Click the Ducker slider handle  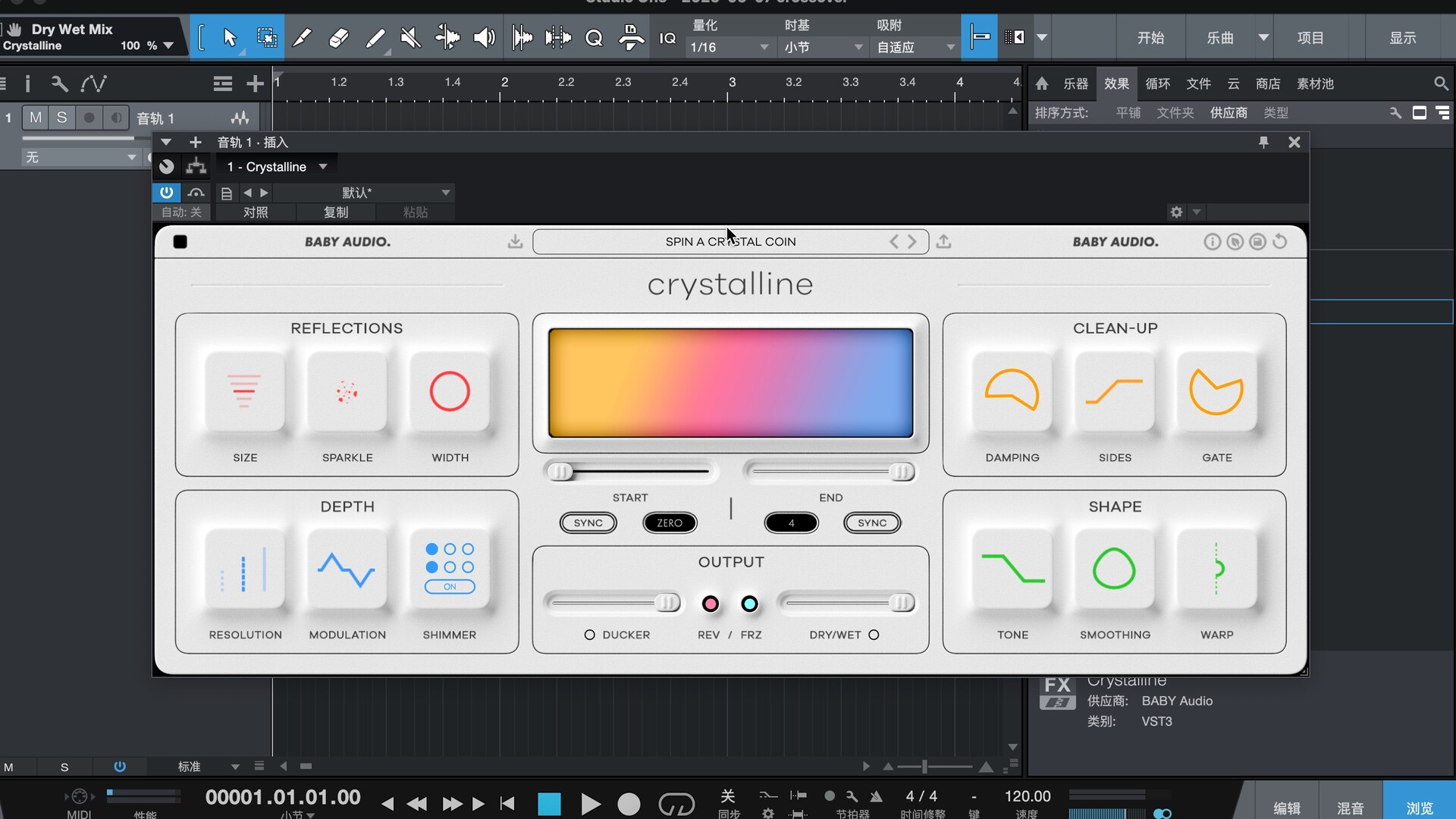click(667, 603)
